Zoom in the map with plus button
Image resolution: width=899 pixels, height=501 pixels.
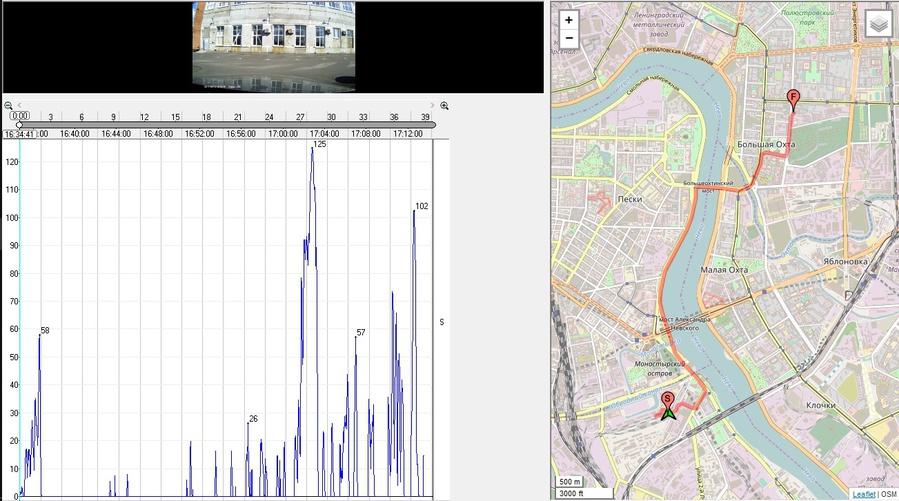(x=568, y=20)
